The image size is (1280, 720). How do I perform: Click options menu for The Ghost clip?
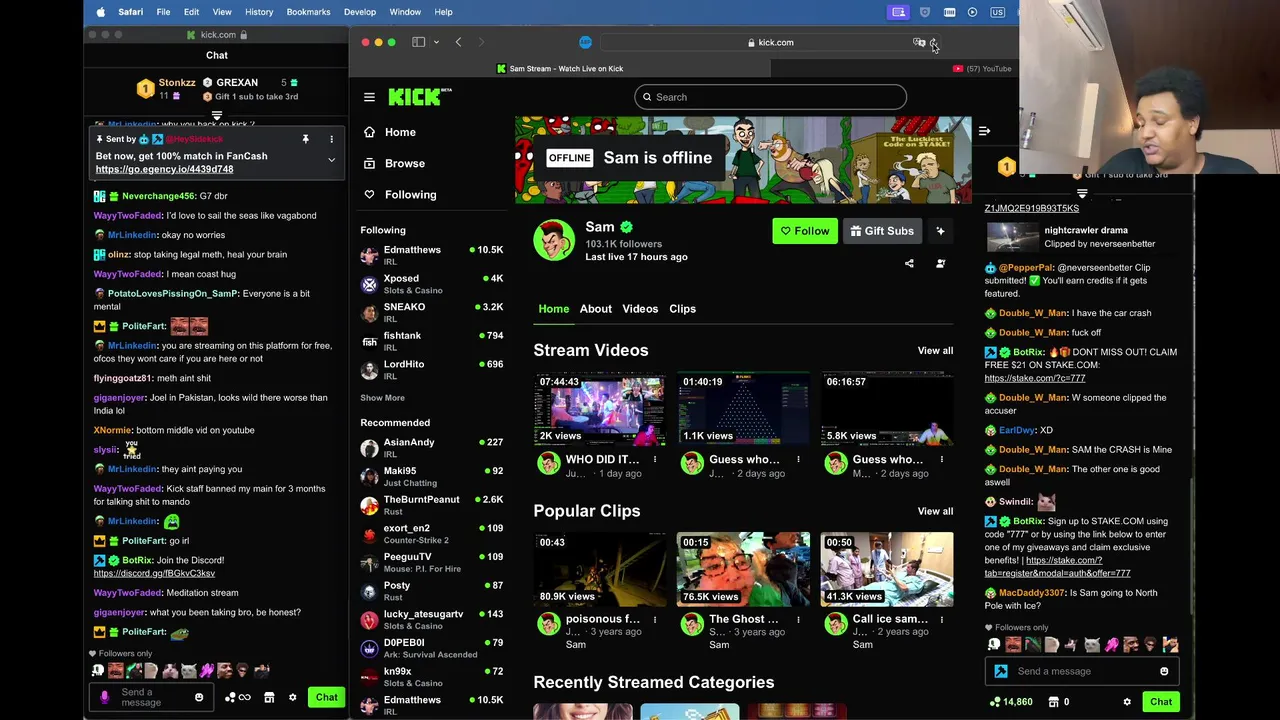coord(798,619)
